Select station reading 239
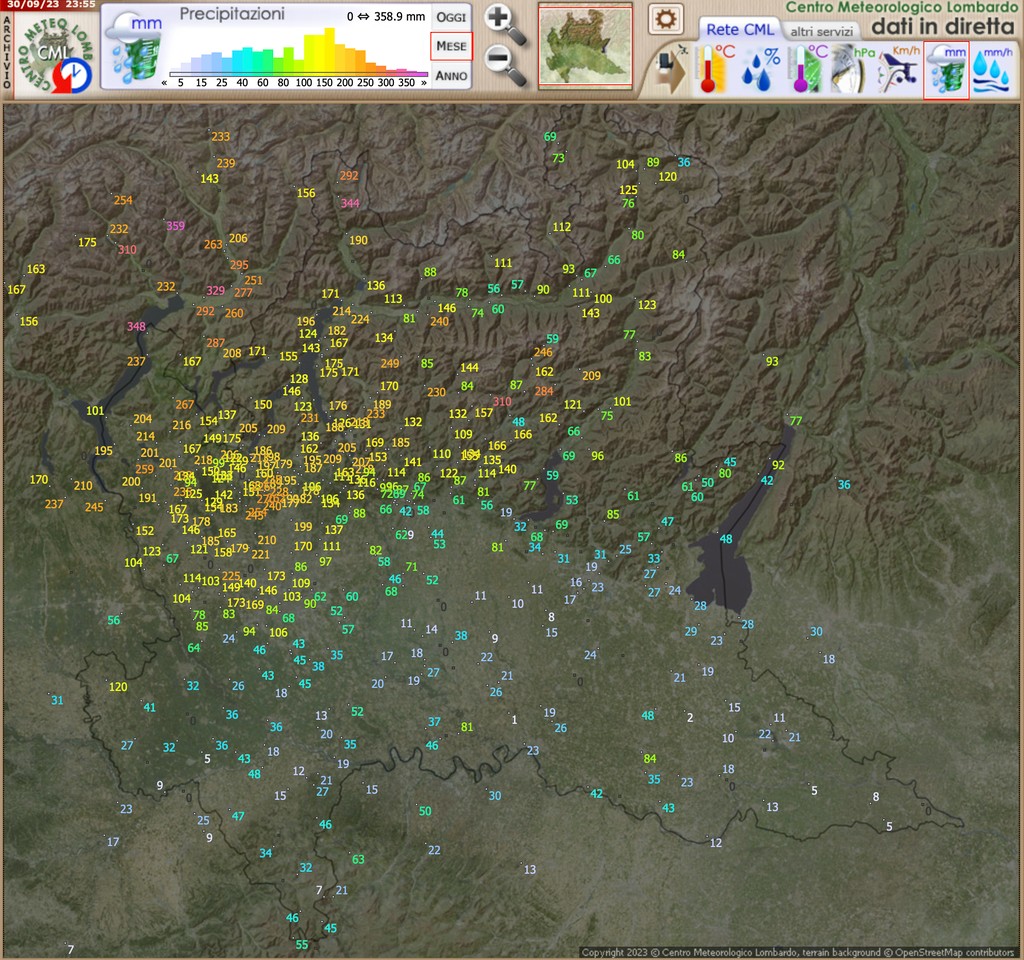This screenshot has height=960, width=1024. tap(226, 163)
